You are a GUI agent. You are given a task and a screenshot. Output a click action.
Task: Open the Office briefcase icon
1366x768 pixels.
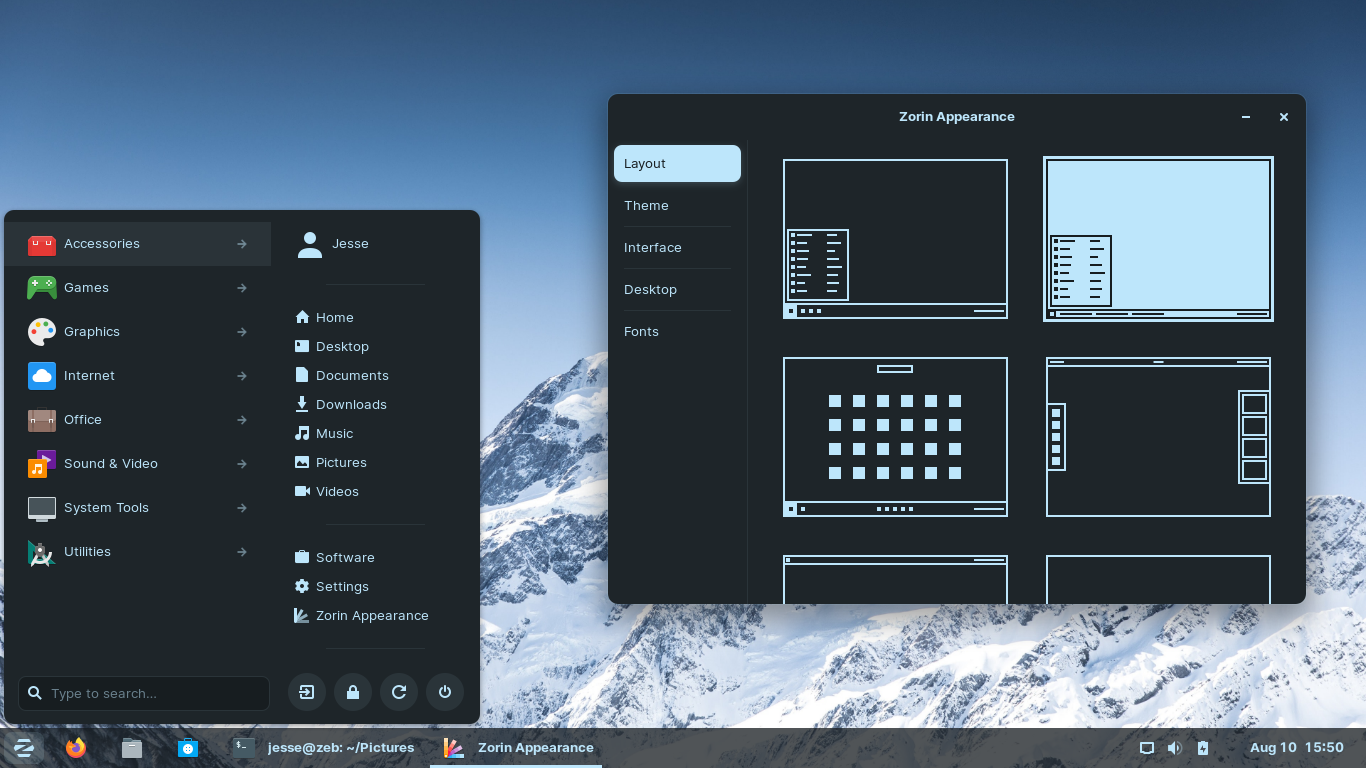[41, 420]
